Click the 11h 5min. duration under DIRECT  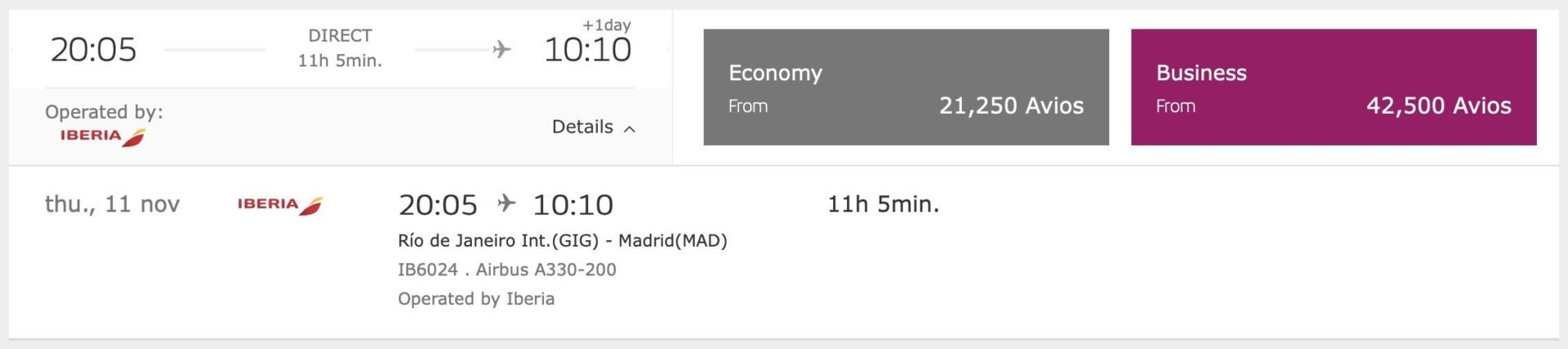click(x=340, y=60)
